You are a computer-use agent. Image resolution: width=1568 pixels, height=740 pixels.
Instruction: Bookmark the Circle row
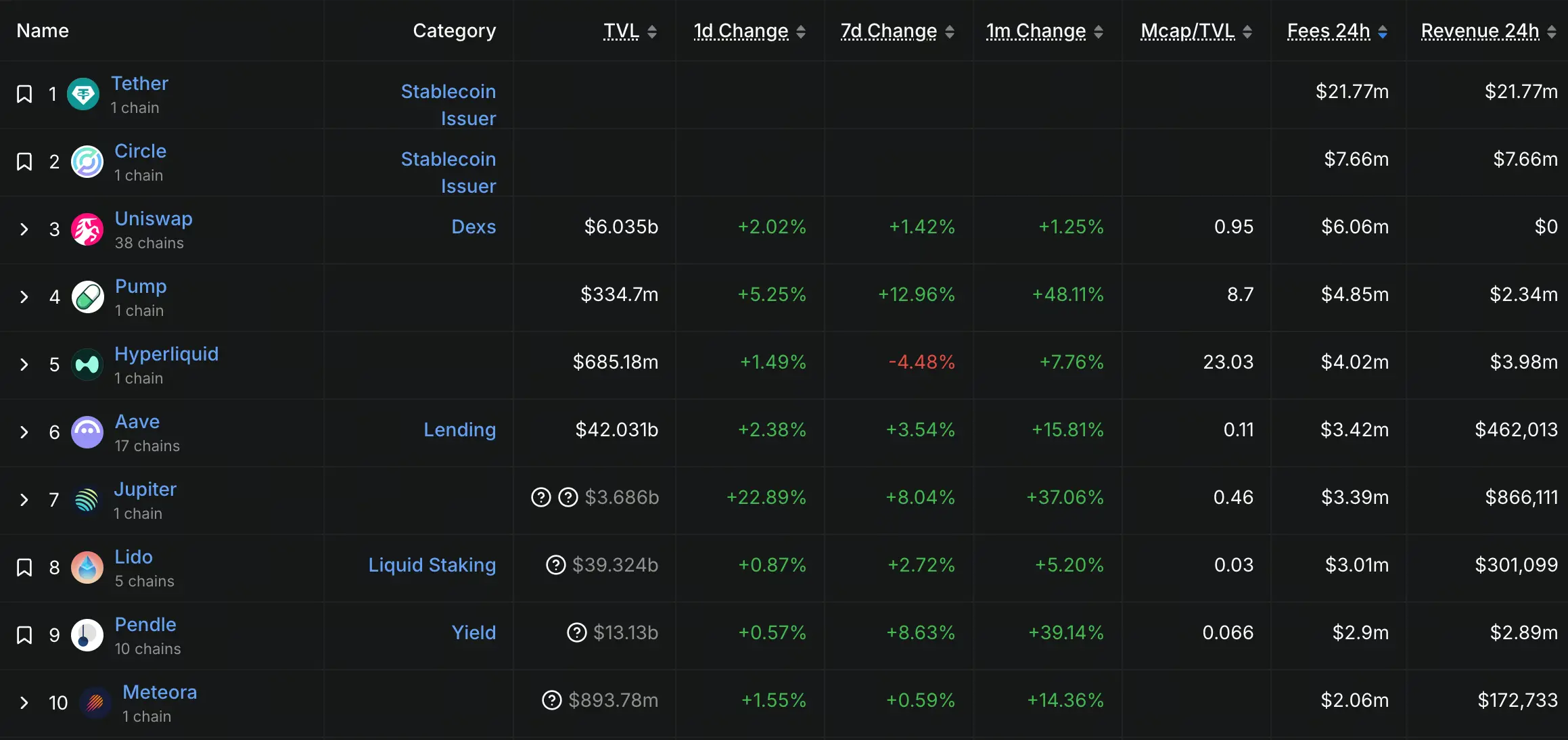(24, 162)
